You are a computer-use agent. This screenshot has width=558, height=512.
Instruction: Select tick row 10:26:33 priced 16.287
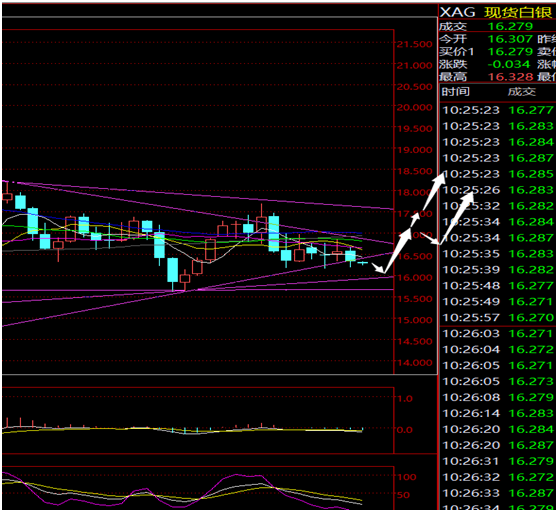coord(498,493)
